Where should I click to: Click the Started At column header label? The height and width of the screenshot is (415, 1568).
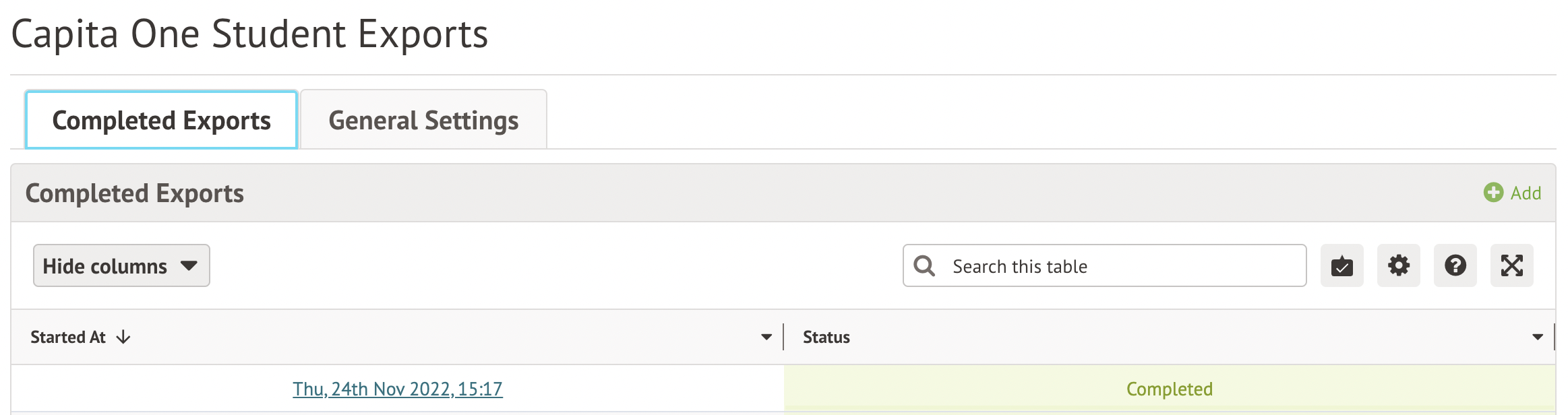68,337
